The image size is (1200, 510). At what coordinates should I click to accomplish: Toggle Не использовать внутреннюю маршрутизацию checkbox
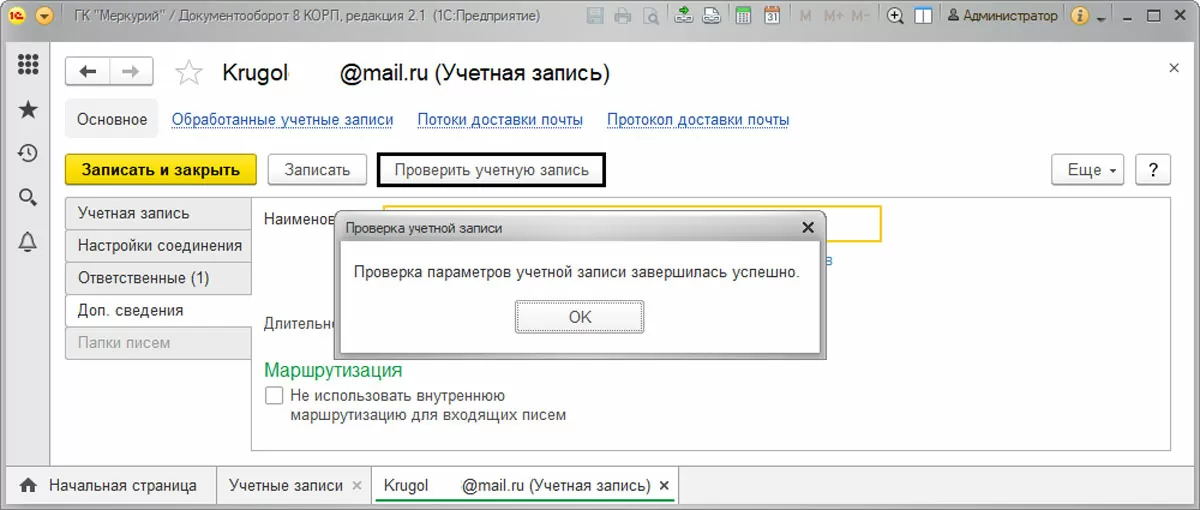(274, 396)
